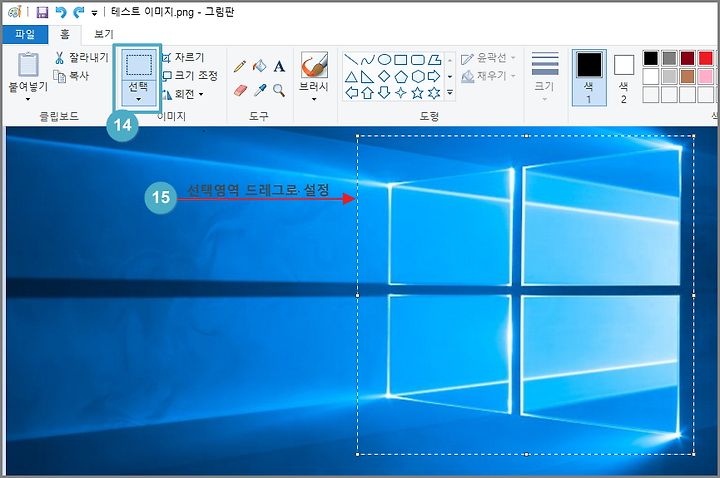Pick the curve shape
This screenshot has width=720, height=478.
coord(367,60)
